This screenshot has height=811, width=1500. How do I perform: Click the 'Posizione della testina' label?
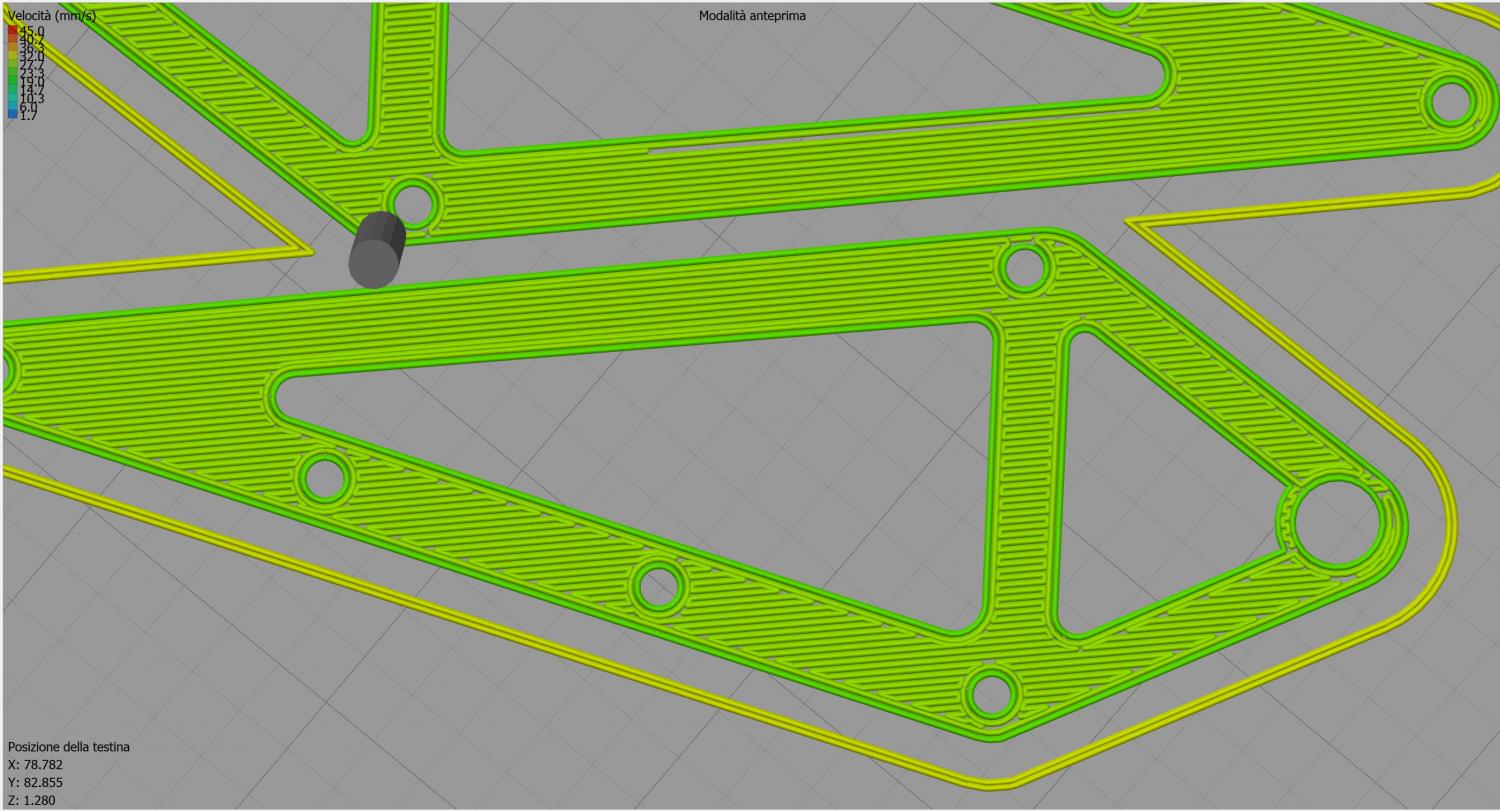pyautogui.click(x=69, y=747)
